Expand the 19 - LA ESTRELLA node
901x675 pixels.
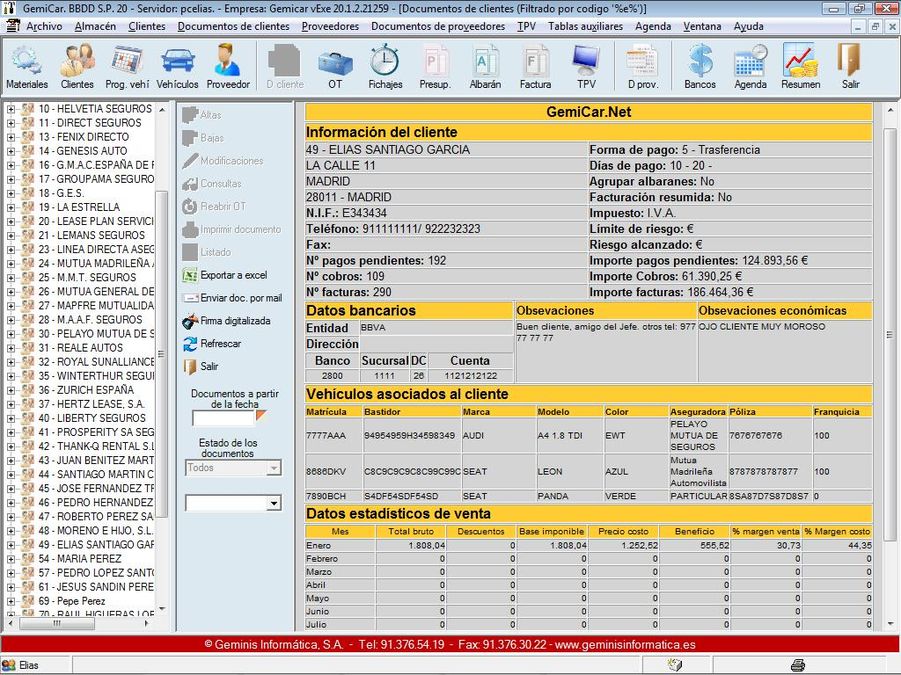click(11, 207)
